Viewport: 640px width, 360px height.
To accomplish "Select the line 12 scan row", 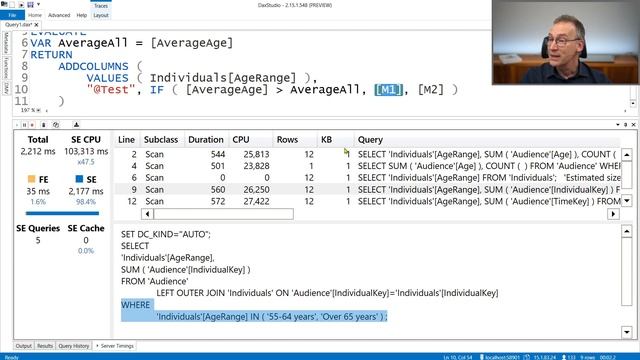I will (x=367, y=201).
